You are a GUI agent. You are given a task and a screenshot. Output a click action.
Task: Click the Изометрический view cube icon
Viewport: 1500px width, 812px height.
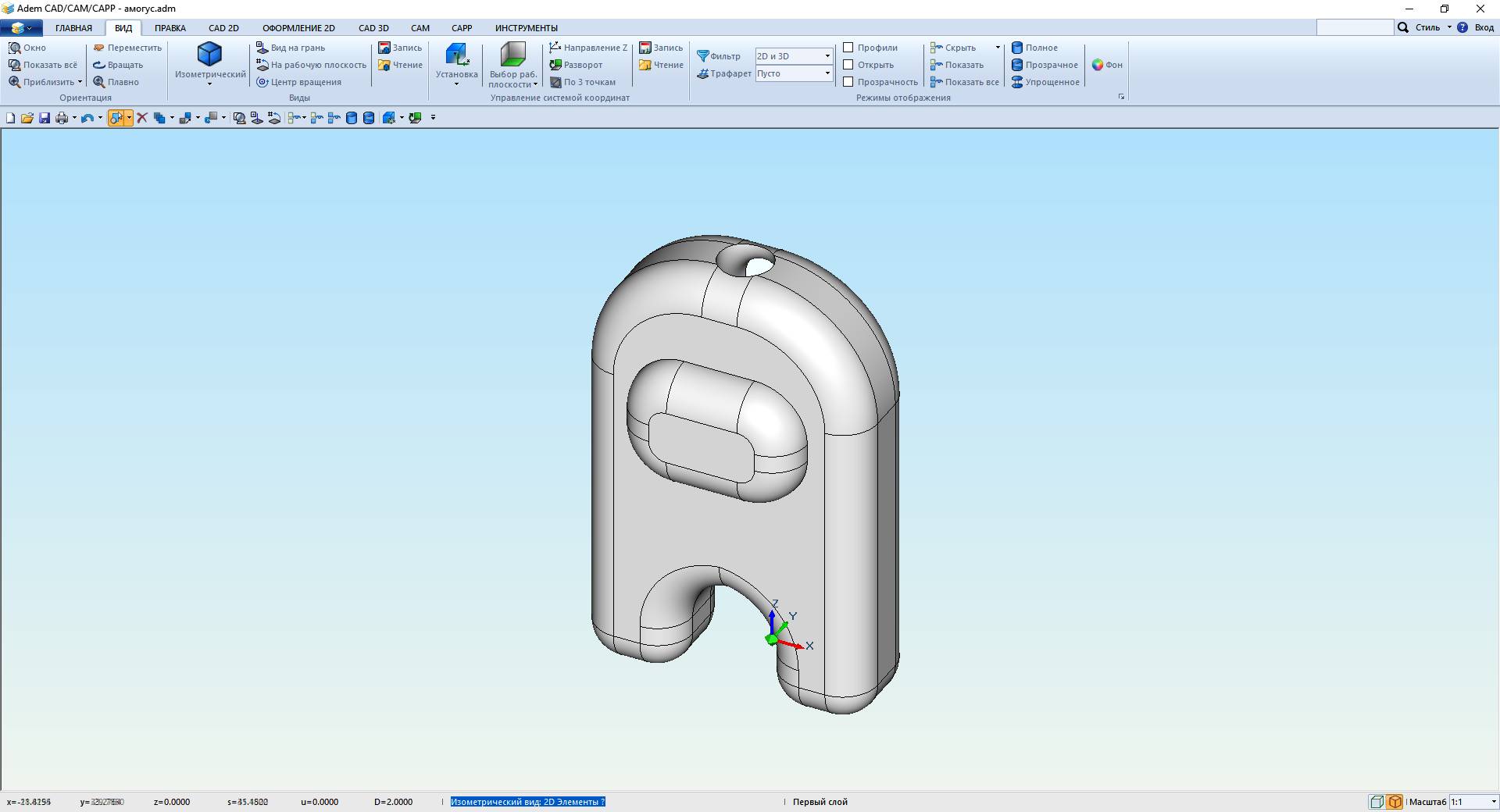click(209, 54)
